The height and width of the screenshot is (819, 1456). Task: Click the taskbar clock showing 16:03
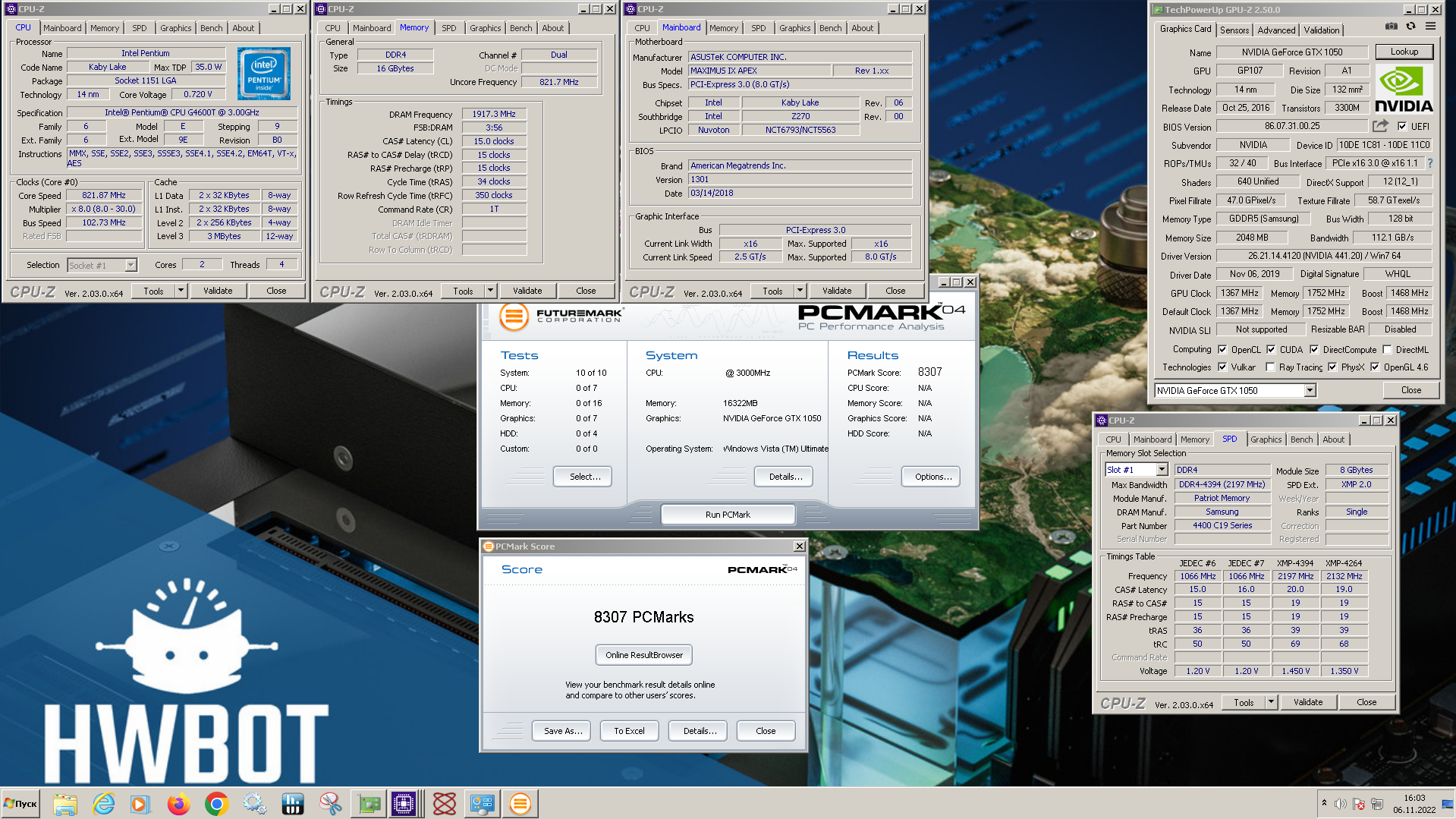tap(1414, 798)
